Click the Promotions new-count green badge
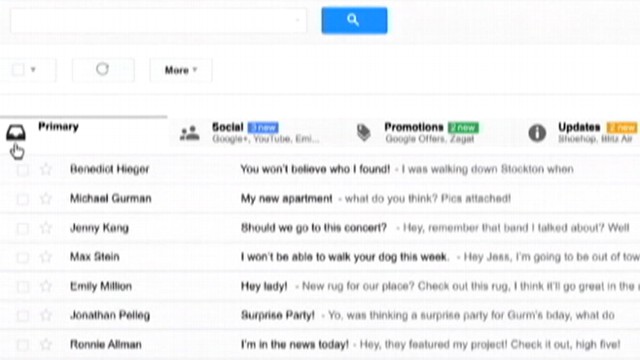 pyautogui.click(x=463, y=127)
